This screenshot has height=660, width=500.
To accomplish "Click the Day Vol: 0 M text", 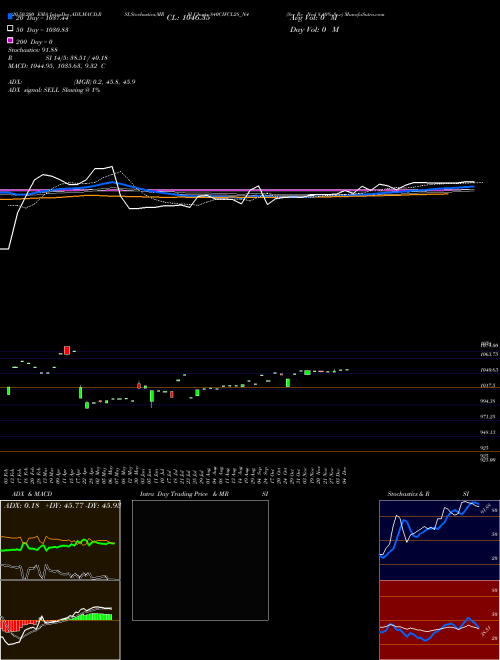I will (x=314, y=29).
